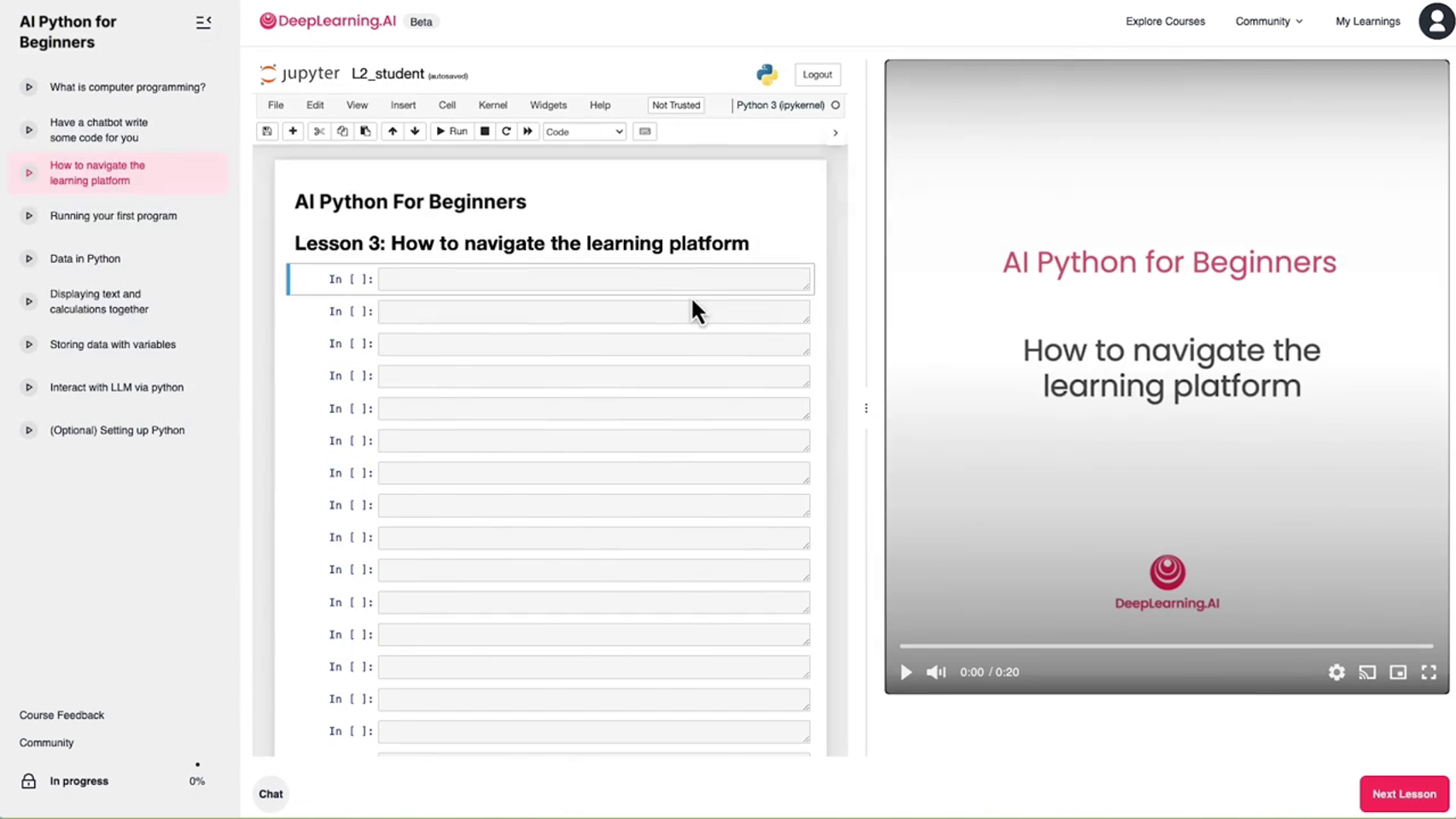Click the video progress bar
The image size is (1456, 819).
click(1166, 646)
